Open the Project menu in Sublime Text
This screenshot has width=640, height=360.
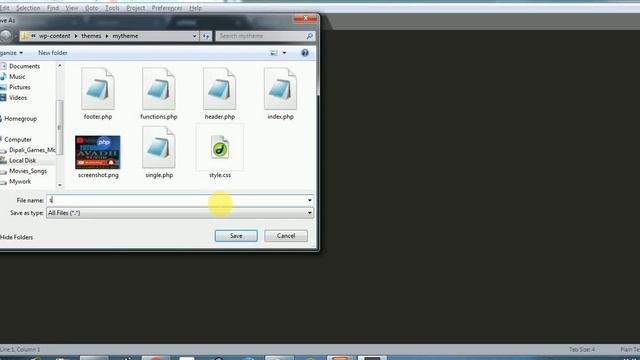[x=136, y=8]
